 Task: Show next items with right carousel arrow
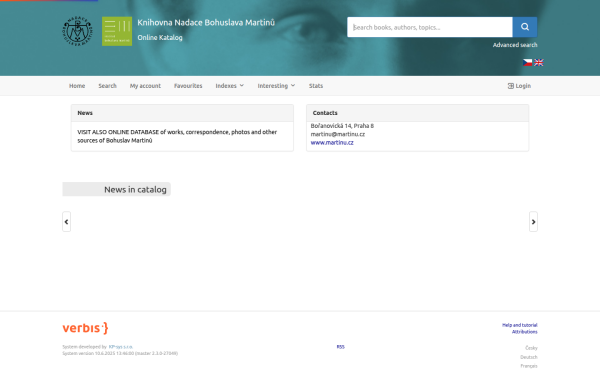[533, 222]
